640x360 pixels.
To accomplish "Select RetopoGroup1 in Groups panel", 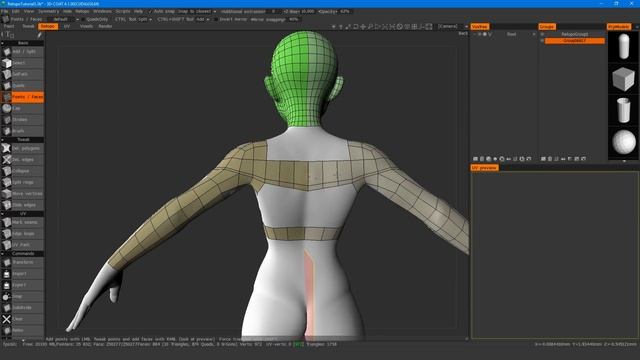I will pos(575,35).
